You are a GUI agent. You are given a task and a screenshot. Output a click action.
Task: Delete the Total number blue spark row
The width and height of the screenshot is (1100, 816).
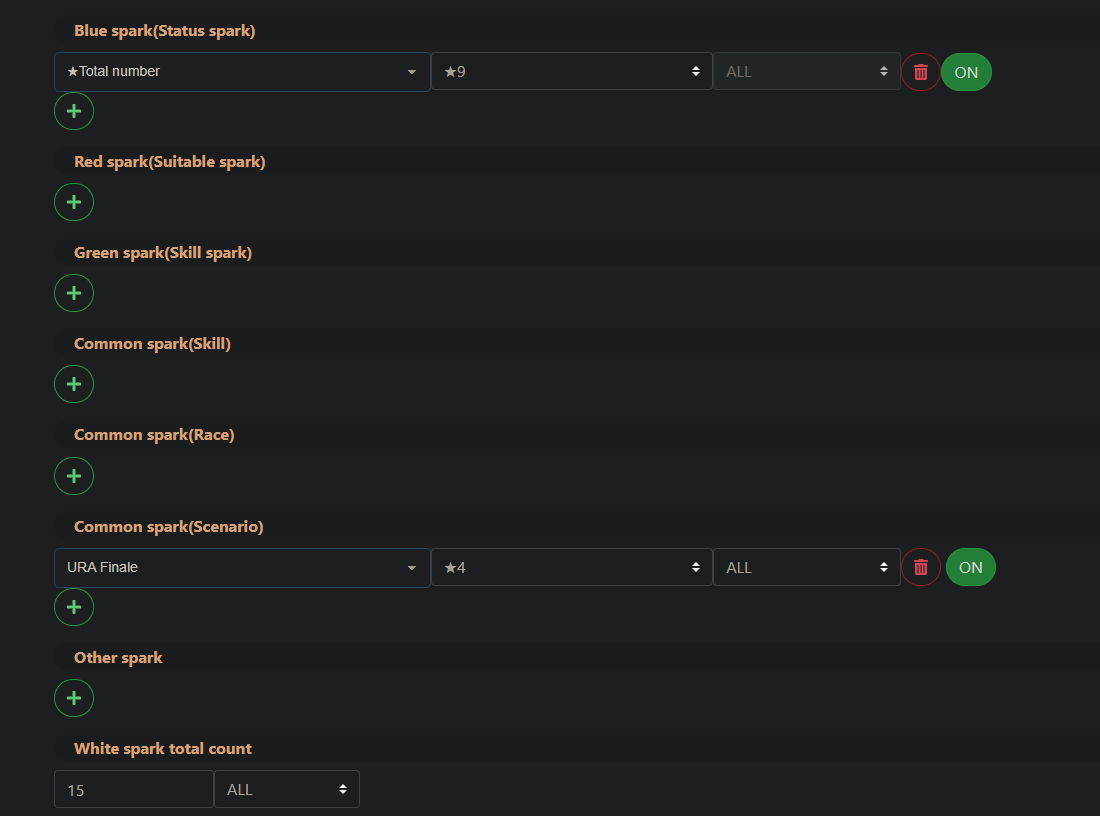[920, 72]
